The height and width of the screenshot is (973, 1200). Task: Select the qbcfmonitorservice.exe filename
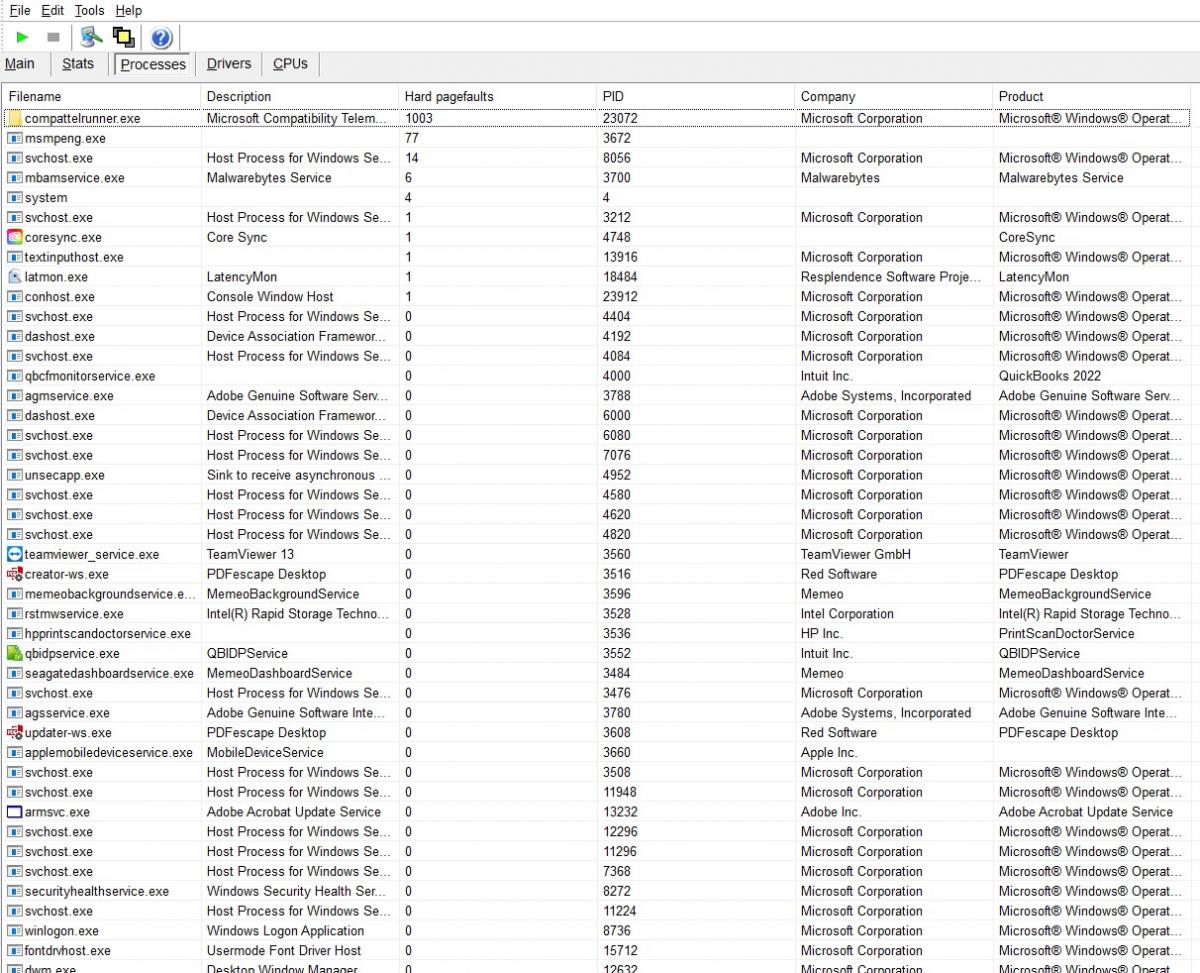[90, 376]
